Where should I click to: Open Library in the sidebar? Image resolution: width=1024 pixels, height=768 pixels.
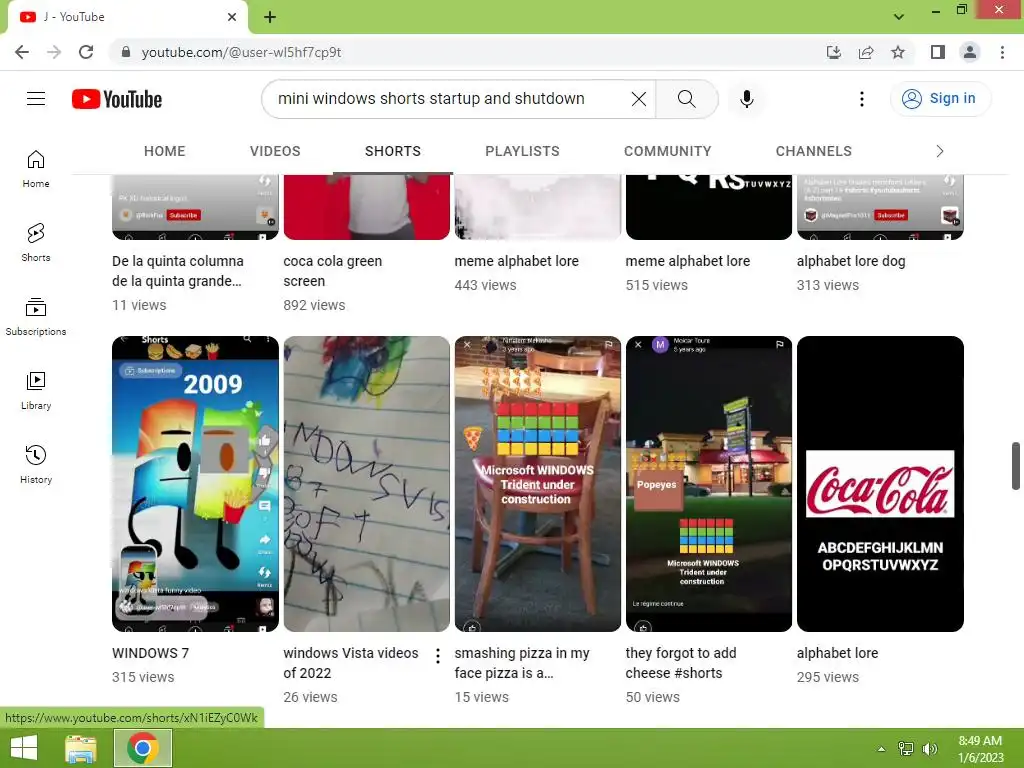click(36, 391)
